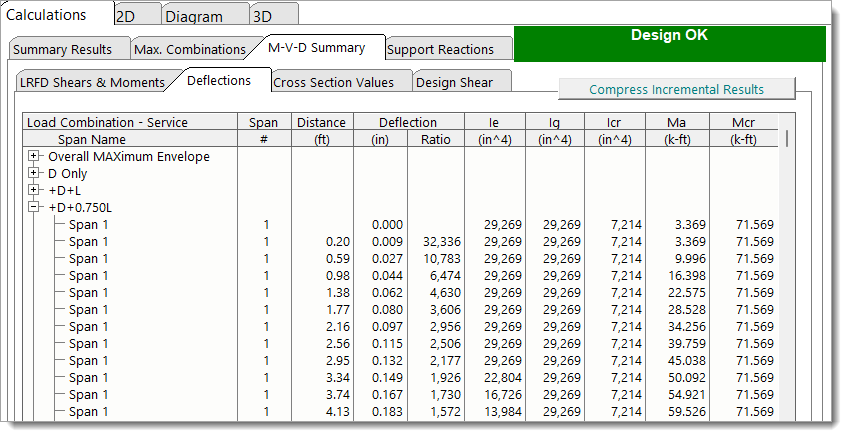Click the Load Combination - Service column header
Viewport: 847px width, 437px height.
click(130, 123)
